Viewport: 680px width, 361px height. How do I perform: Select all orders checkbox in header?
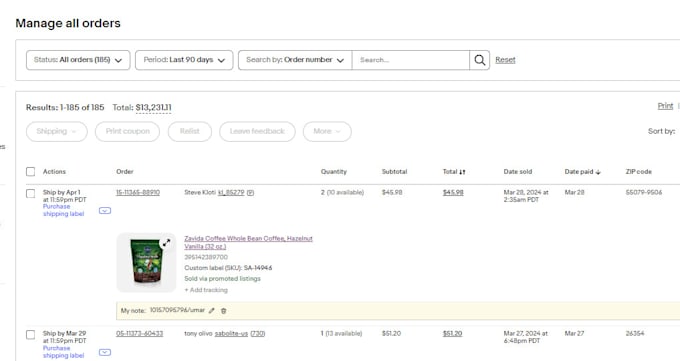click(x=30, y=172)
